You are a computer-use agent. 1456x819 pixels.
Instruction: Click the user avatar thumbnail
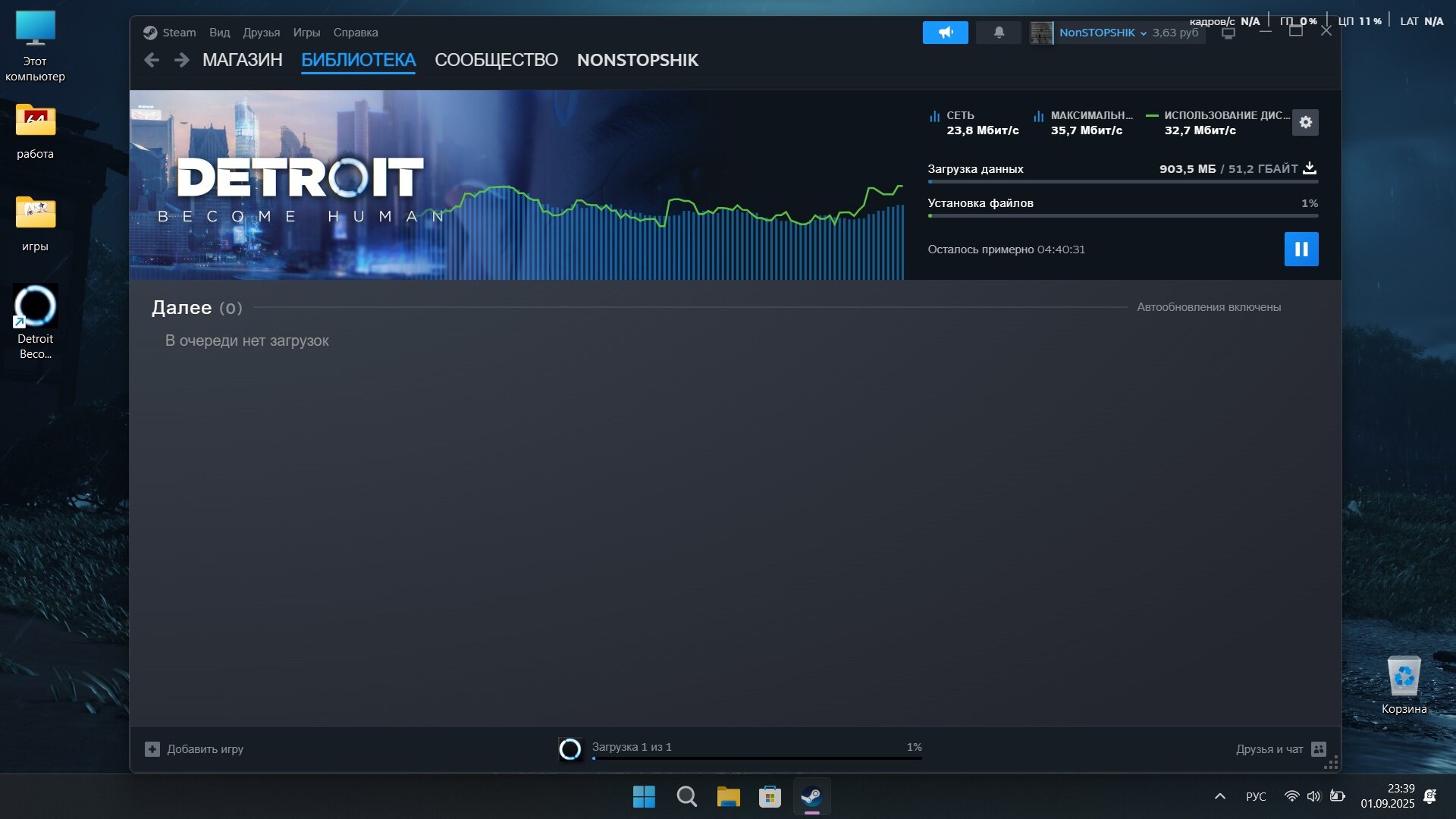coord(1041,33)
